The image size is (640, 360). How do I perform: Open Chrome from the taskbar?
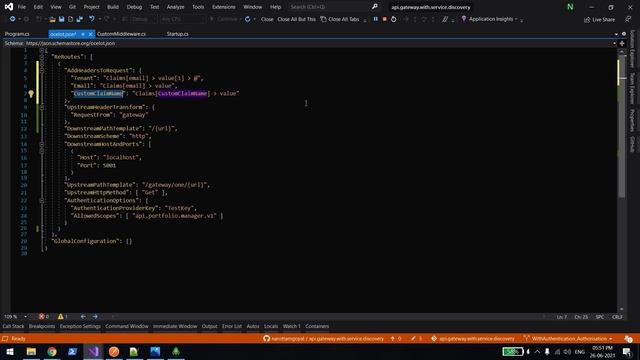tap(52, 351)
